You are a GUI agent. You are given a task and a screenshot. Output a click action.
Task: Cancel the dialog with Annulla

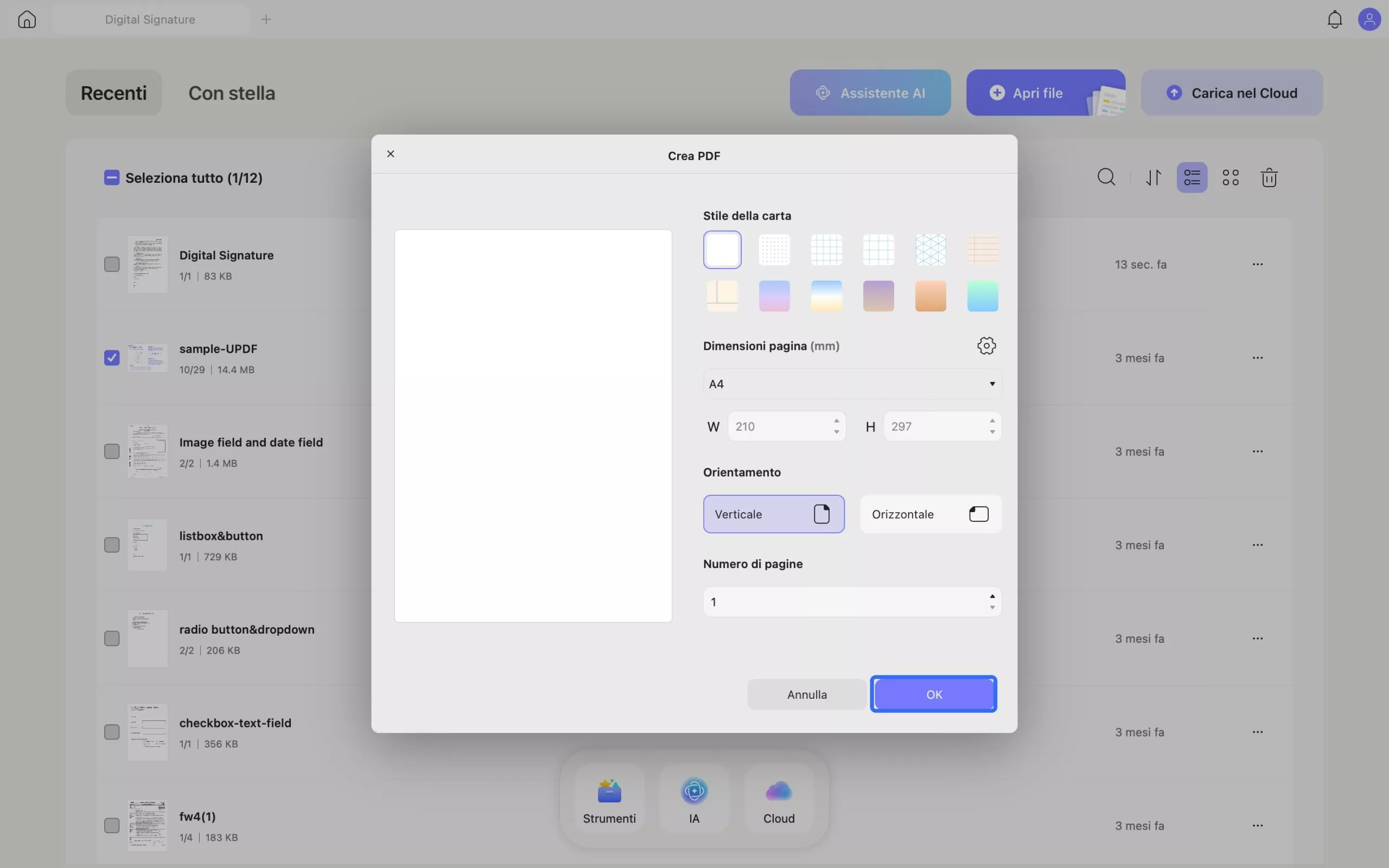click(806, 693)
